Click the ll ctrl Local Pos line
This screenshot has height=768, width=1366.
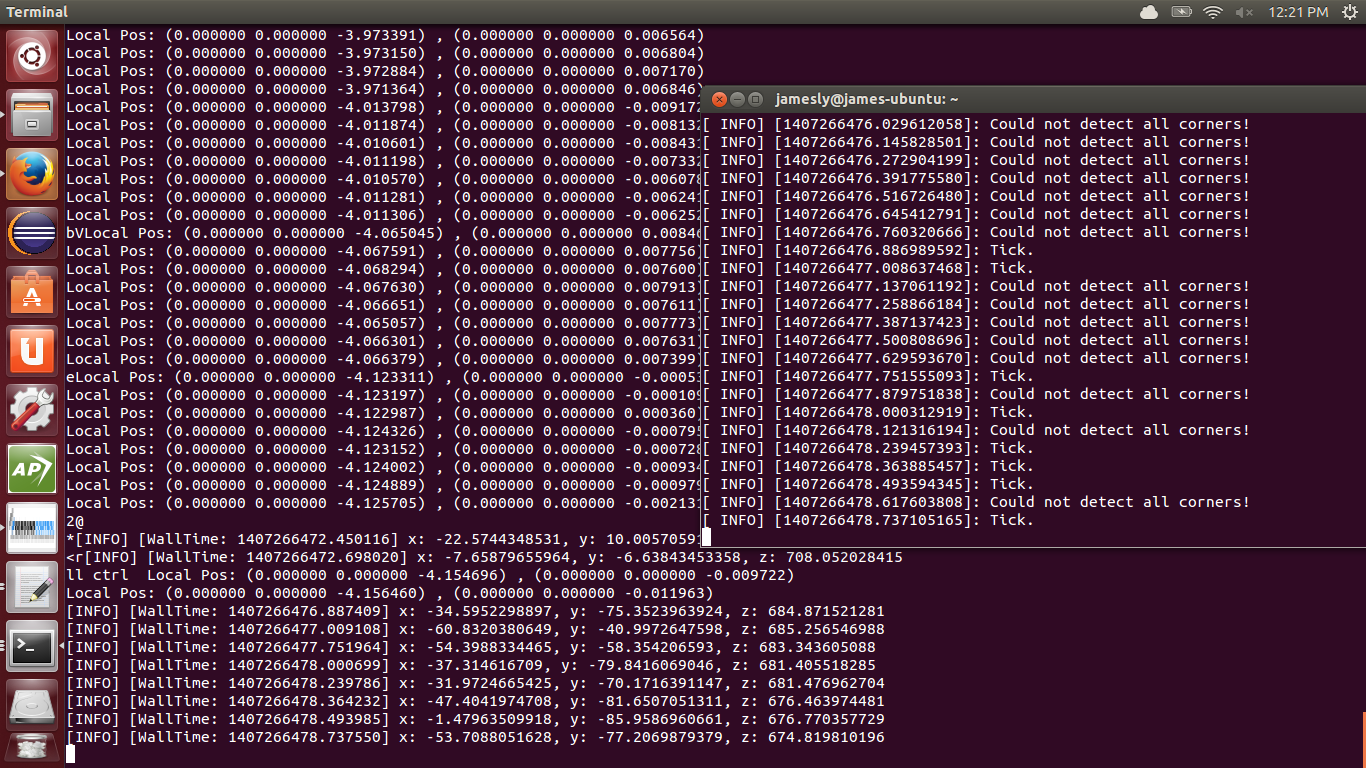coord(430,574)
